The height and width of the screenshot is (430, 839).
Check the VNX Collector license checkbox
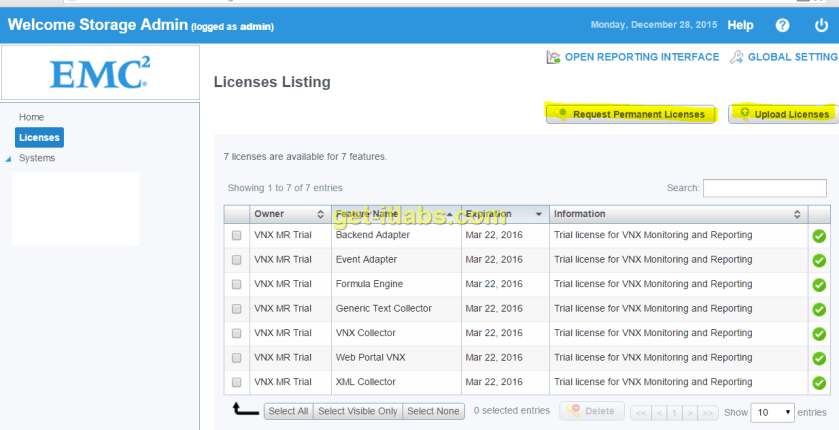237,333
